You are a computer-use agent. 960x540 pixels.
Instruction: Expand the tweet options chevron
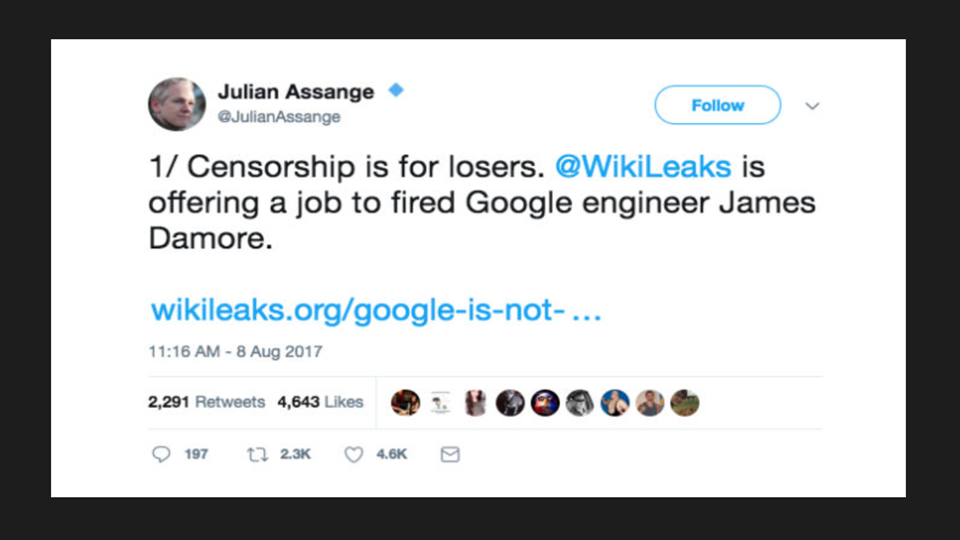(x=812, y=106)
